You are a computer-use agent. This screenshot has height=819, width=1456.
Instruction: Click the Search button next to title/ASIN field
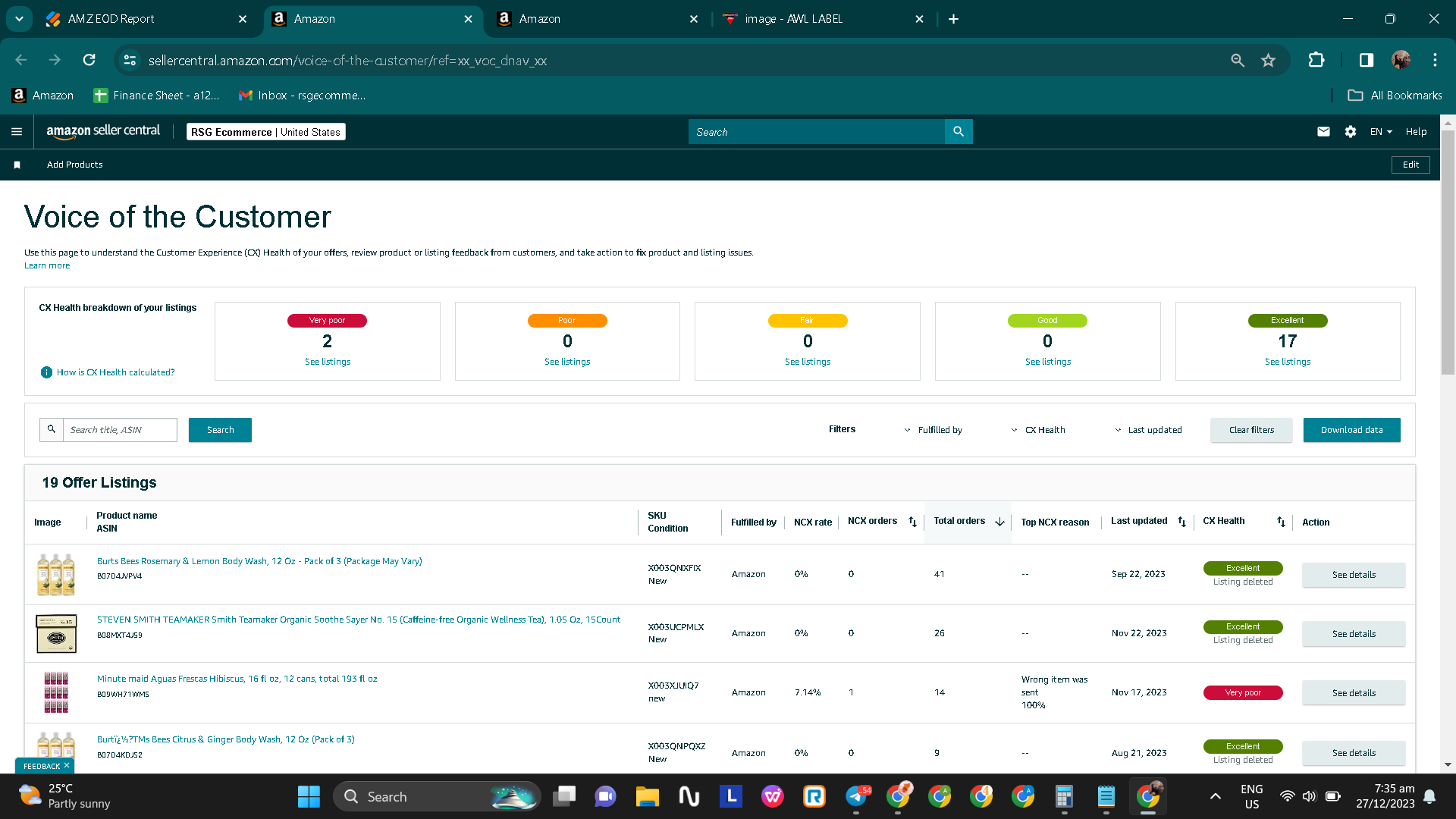coord(220,430)
